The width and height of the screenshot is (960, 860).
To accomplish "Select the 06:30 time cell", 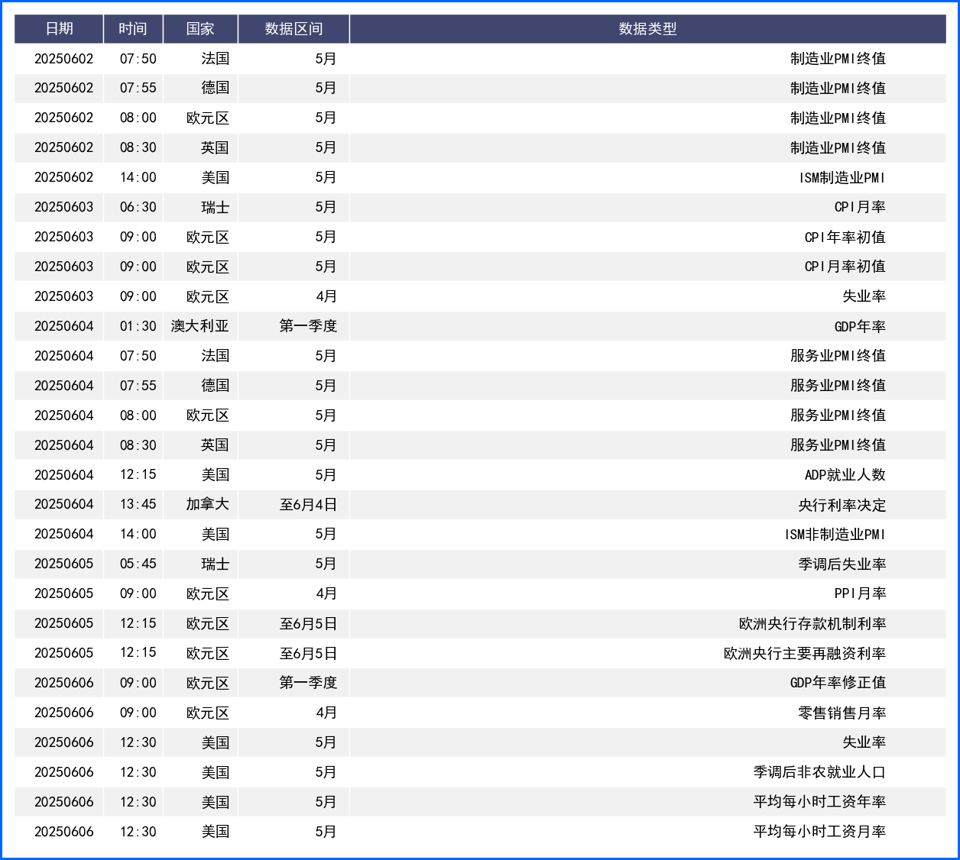I will [x=138, y=207].
